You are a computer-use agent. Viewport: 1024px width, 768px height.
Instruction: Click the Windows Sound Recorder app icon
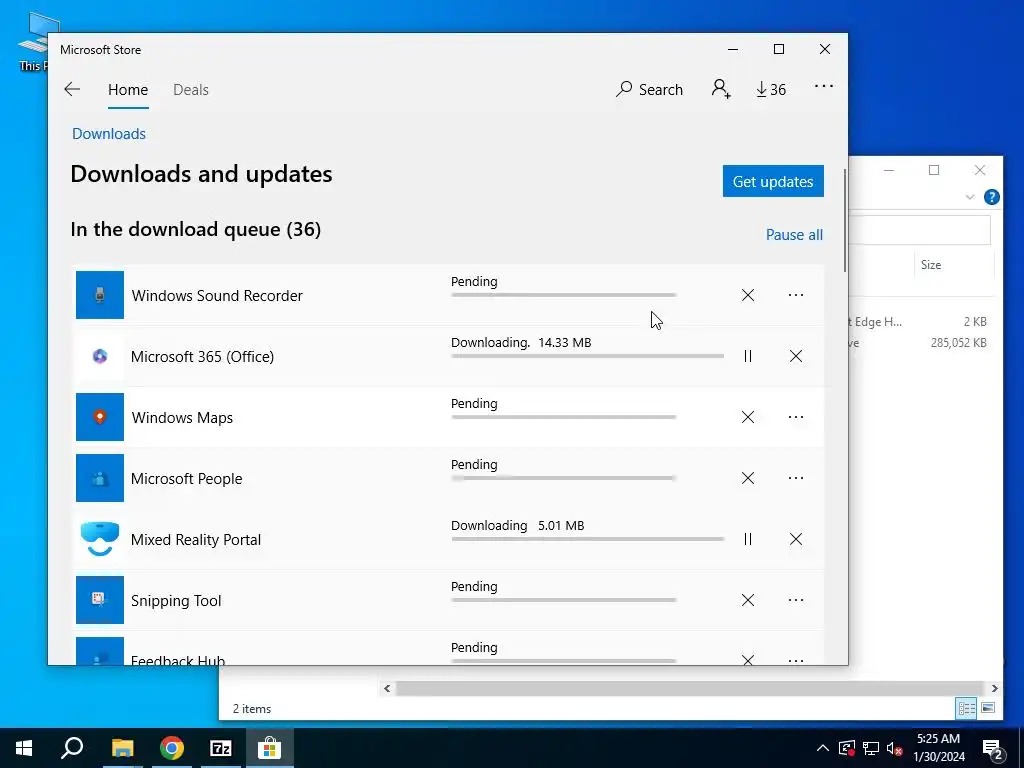point(100,295)
